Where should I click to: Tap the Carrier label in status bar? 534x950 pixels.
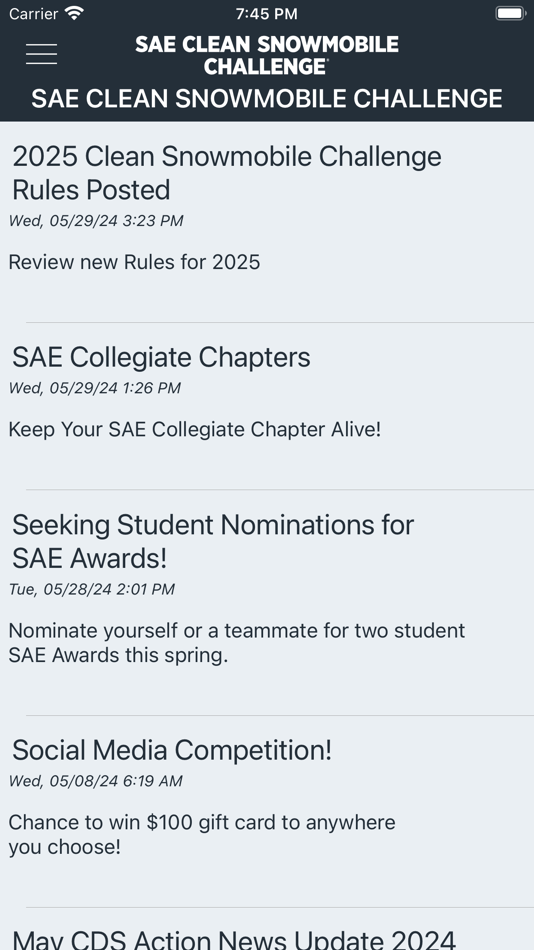[x=33, y=13]
